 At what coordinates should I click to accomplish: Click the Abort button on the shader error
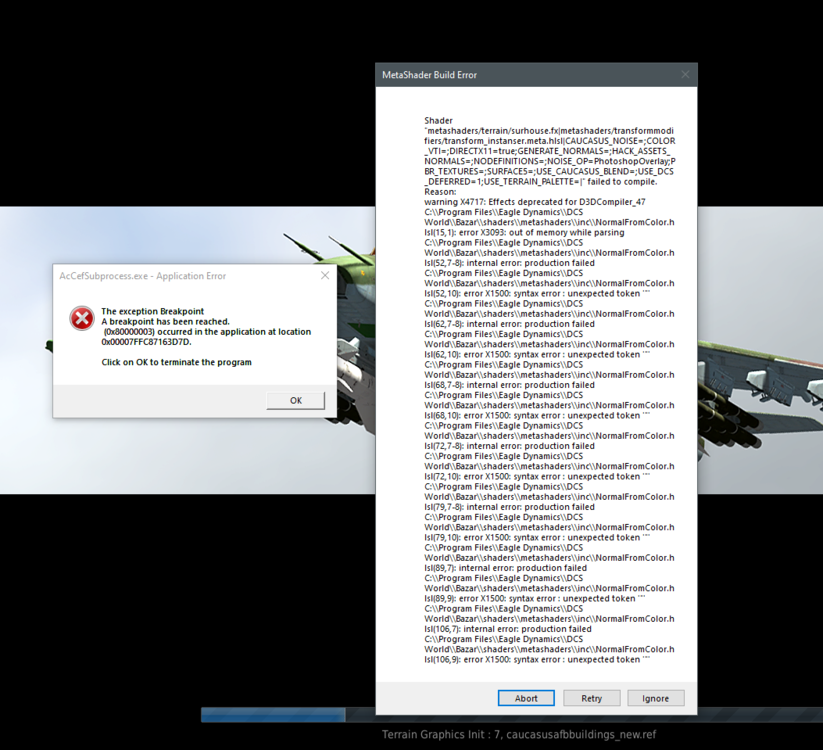(526, 697)
